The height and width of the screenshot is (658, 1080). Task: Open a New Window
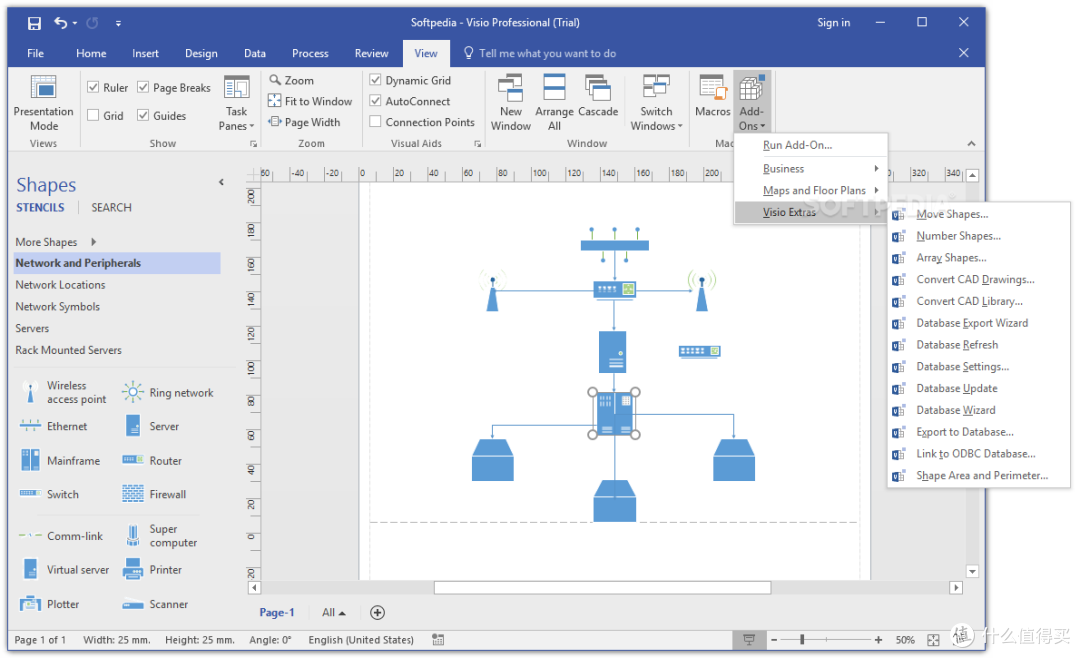(510, 103)
